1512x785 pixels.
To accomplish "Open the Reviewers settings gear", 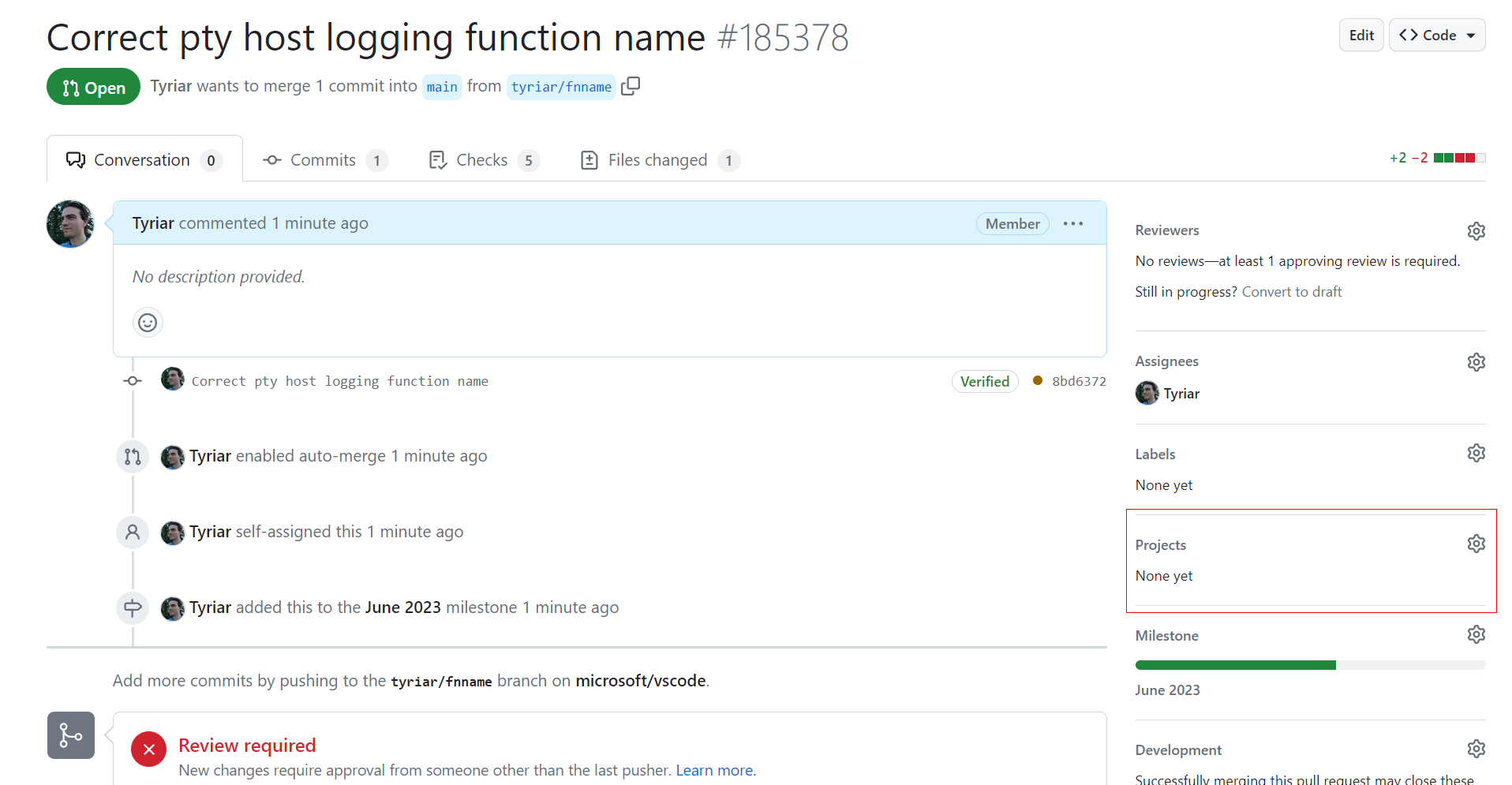I will [1476, 230].
